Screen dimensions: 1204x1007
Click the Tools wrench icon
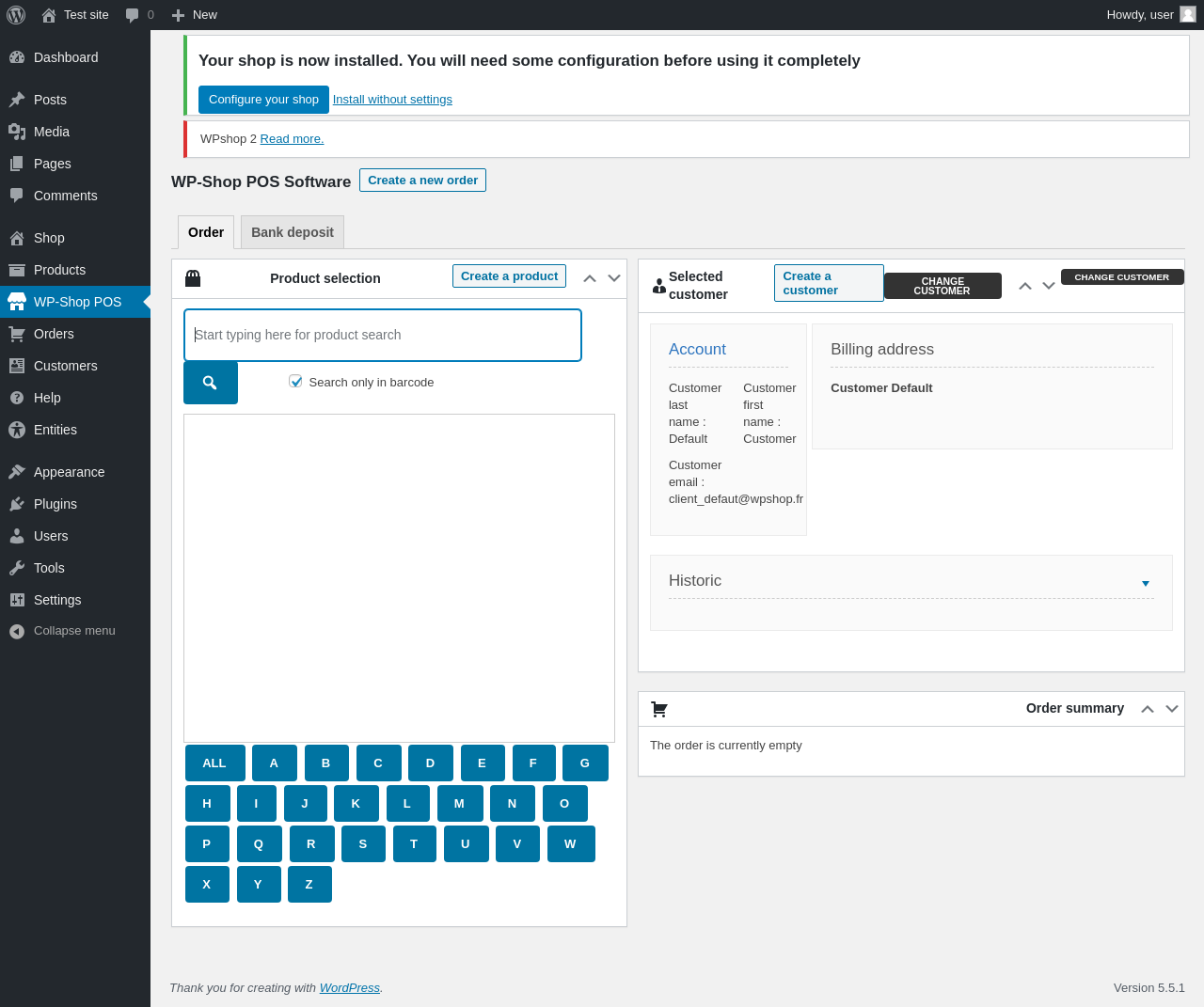click(17, 568)
